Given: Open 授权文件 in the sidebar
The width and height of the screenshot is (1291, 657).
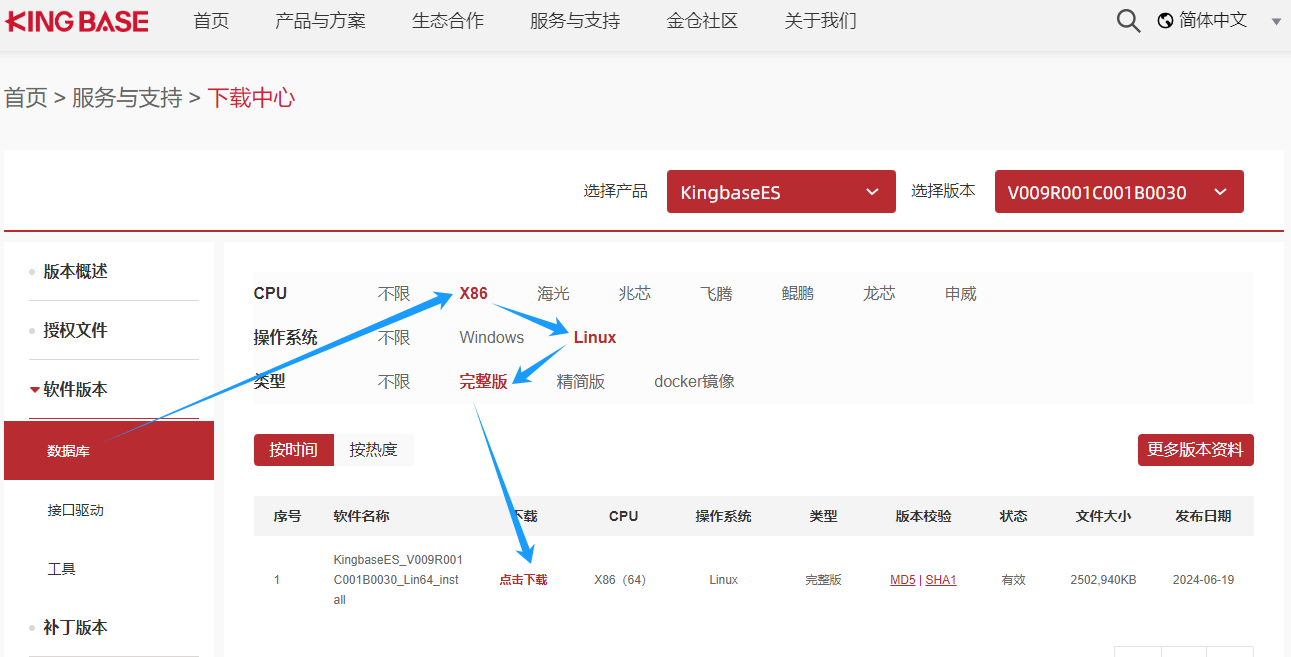Looking at the screenshot, I should point(75,330).
